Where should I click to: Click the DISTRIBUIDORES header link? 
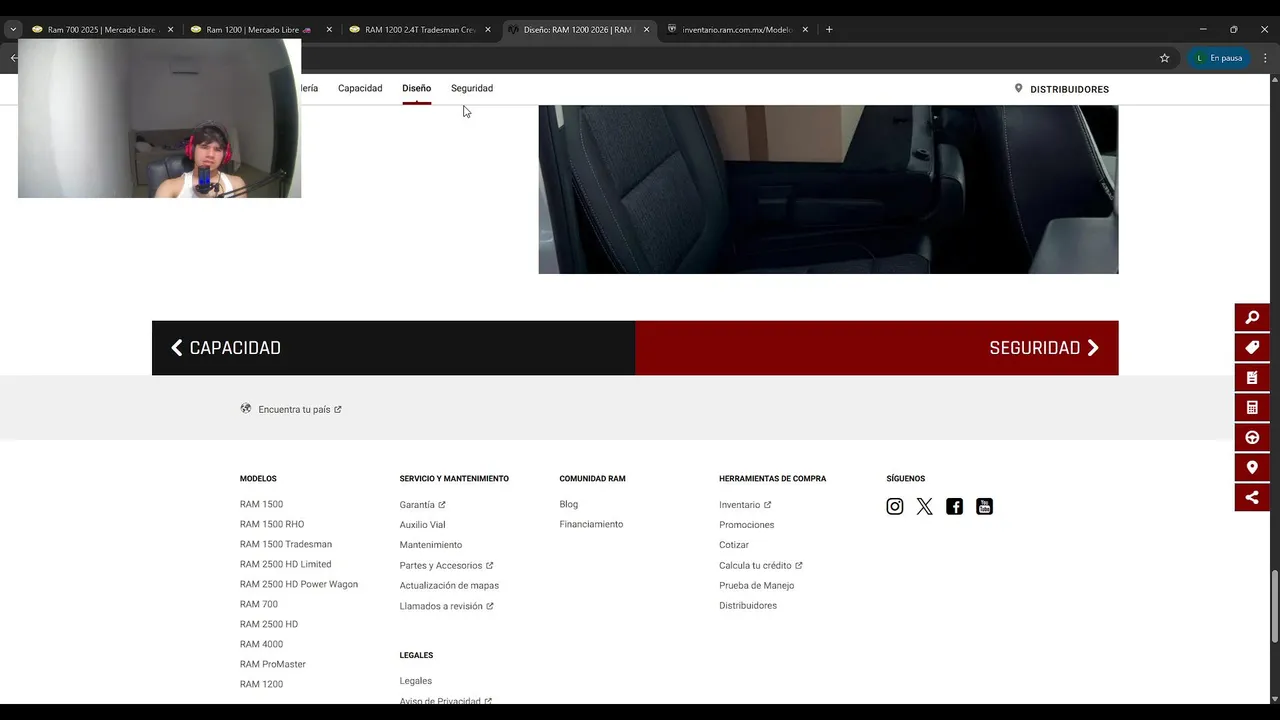[1061, 89]
